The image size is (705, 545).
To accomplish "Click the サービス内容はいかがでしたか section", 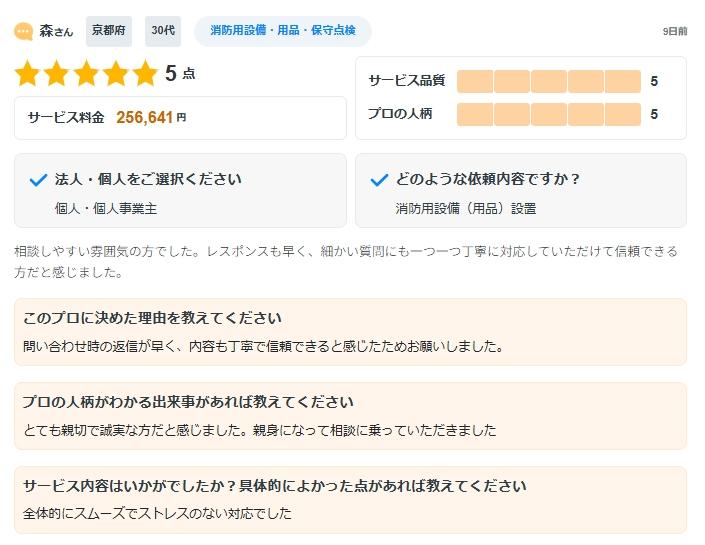I will tap(350, 500).
